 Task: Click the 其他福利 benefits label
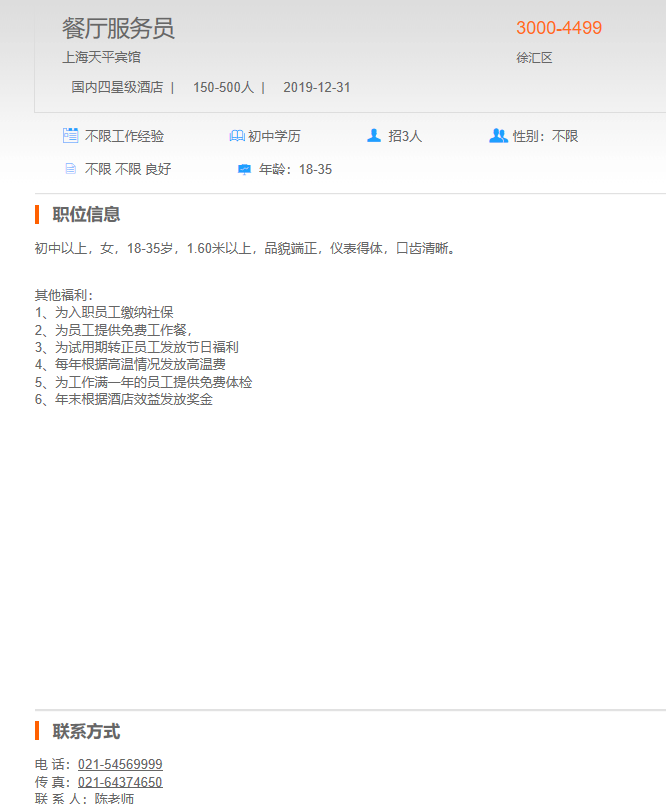click(63, 295)
